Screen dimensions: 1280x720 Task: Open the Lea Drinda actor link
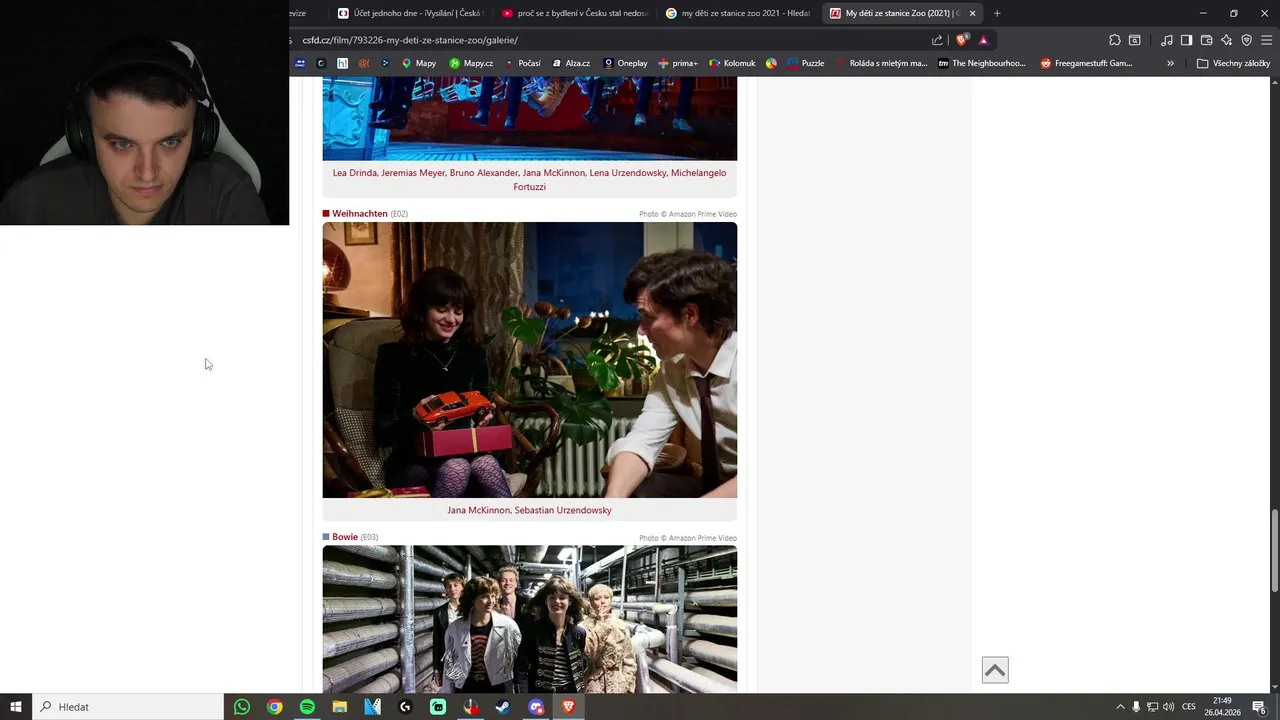(355, 173)
